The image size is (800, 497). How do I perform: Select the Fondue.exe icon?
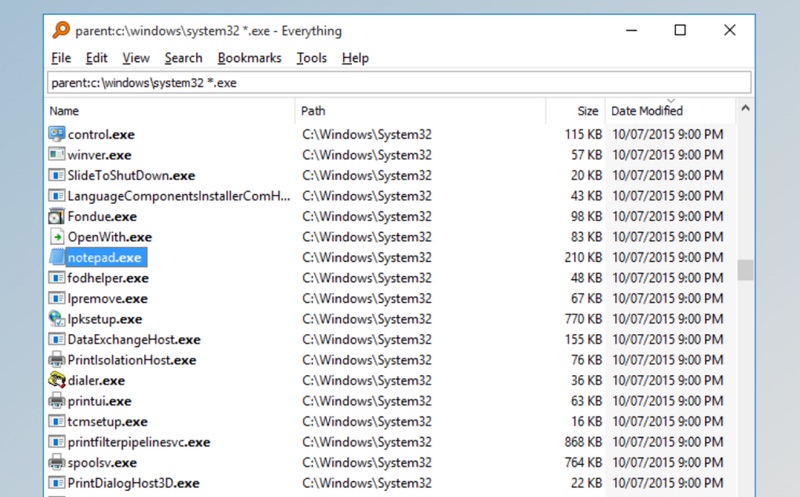click(57, 216)
